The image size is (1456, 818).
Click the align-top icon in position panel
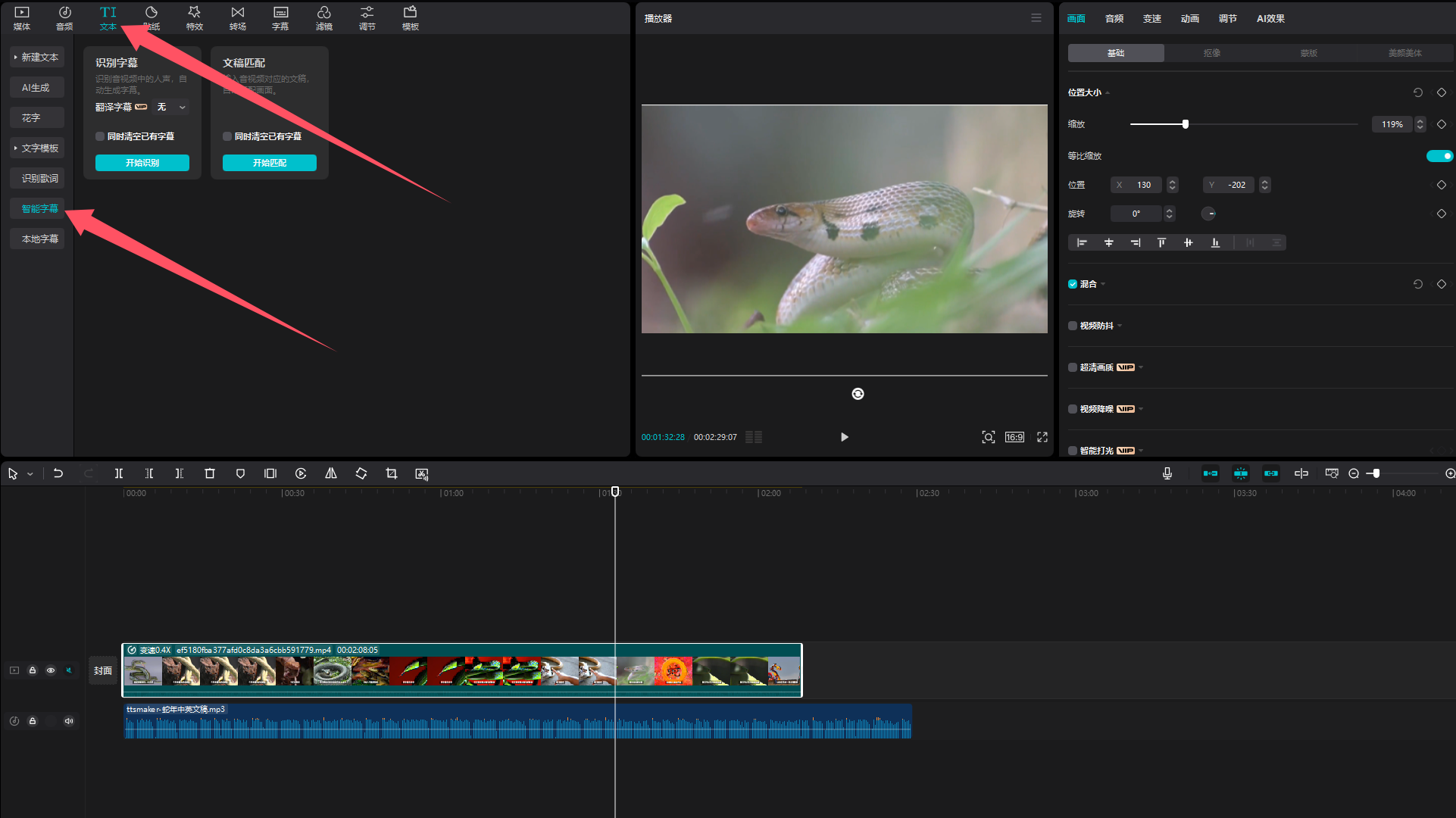pos(1161,242)
